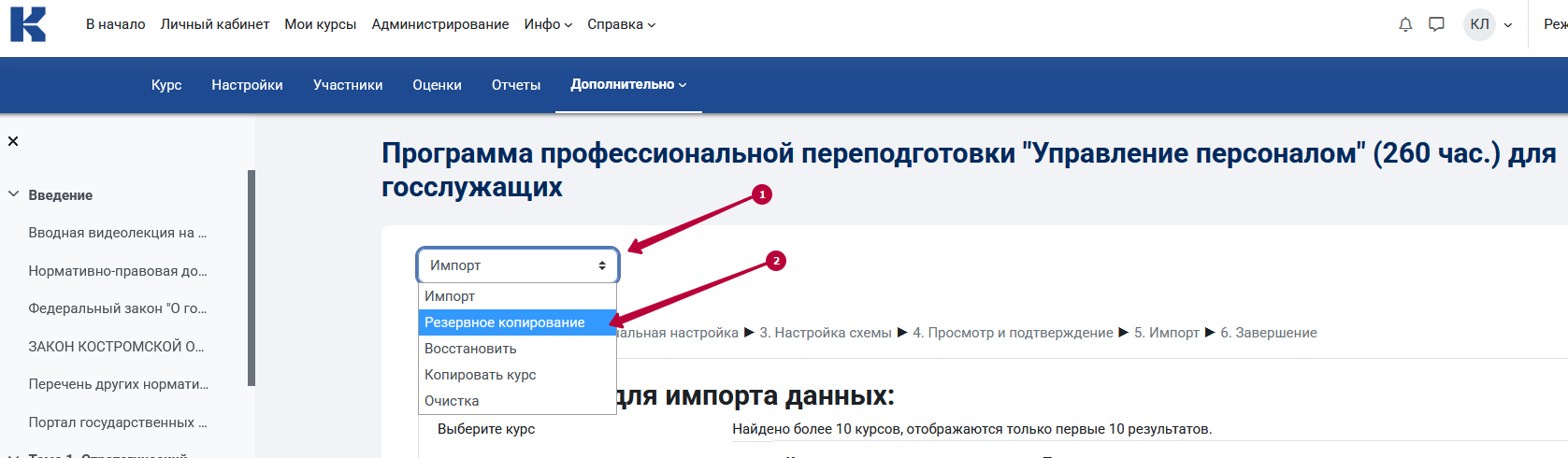This screenshot has height=458, width=1568.
Task: Open Перечень других нормати… item
Action: click(x=119, y=384)
